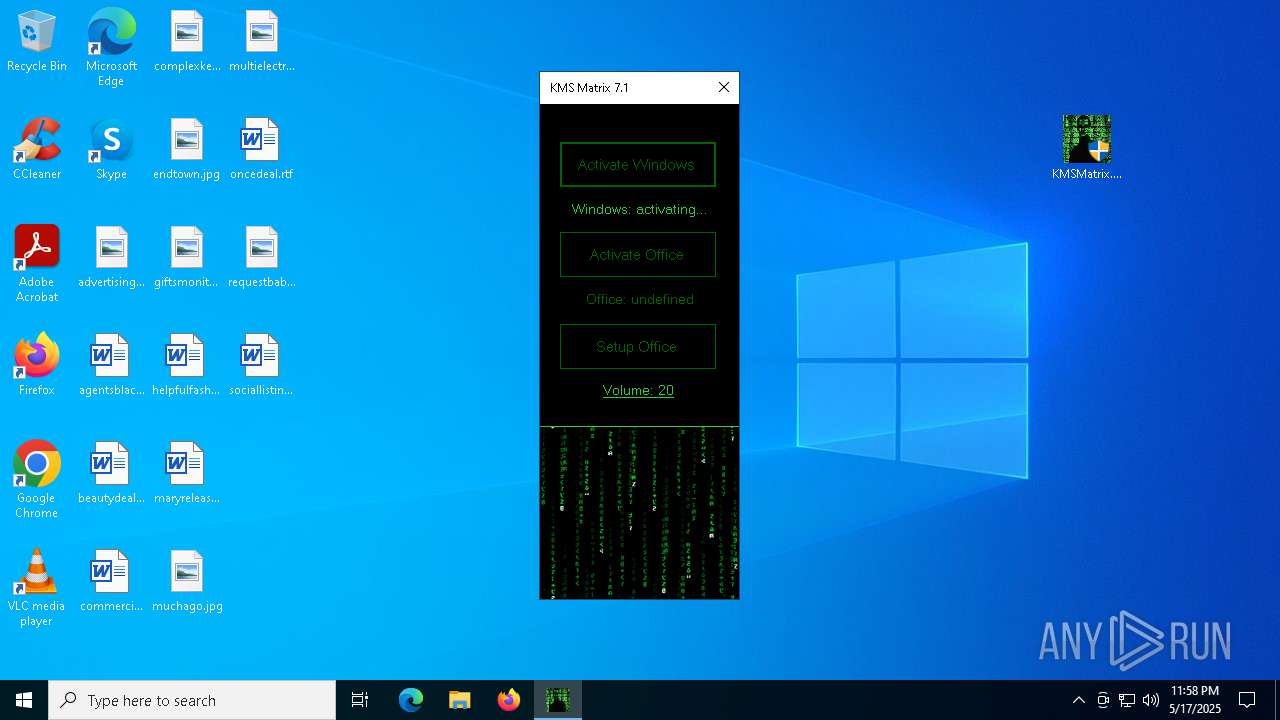
Task: Select the endtown.jpg file
Action: click(187, 149)
